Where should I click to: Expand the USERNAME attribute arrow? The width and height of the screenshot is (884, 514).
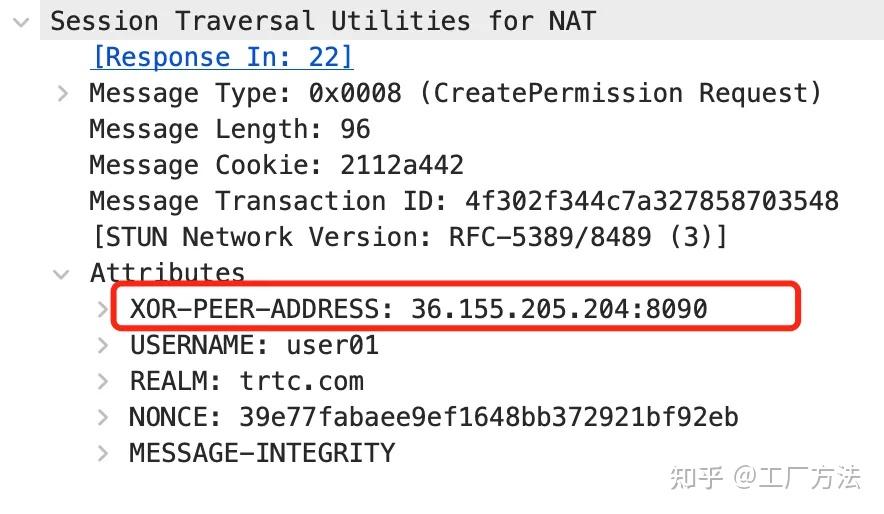coord(104,346)
